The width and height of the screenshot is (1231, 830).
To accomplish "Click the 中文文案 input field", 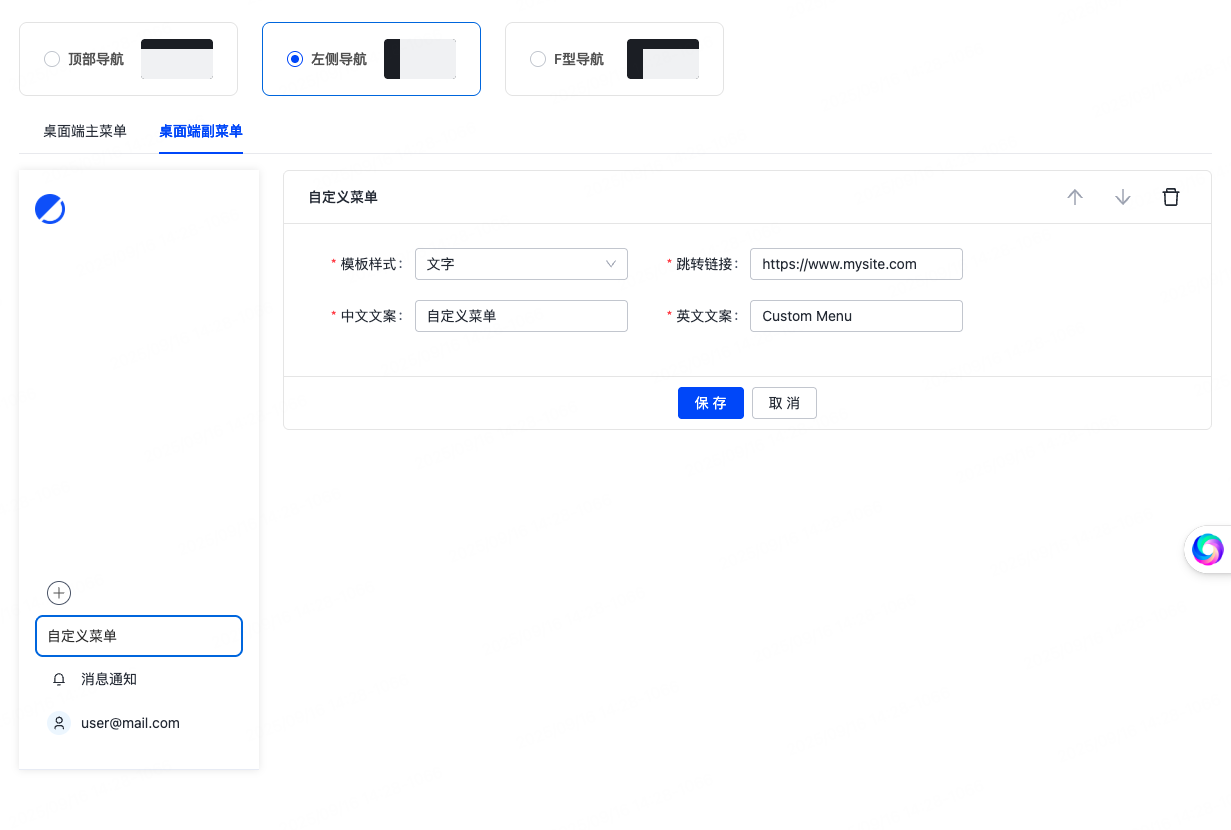I will [521, 316].
